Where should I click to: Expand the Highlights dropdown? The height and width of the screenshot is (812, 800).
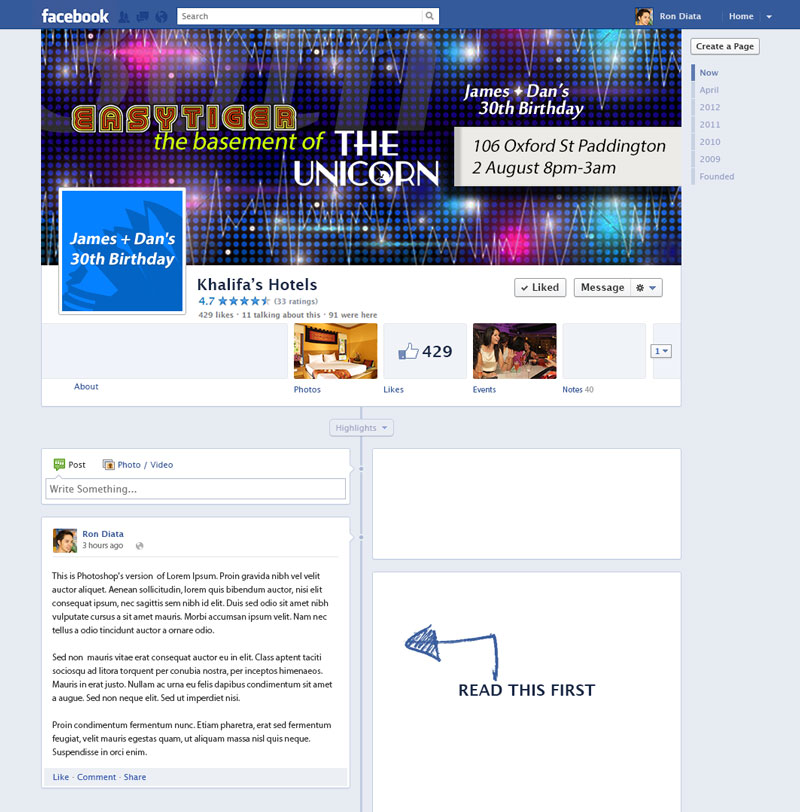point(361,428)
